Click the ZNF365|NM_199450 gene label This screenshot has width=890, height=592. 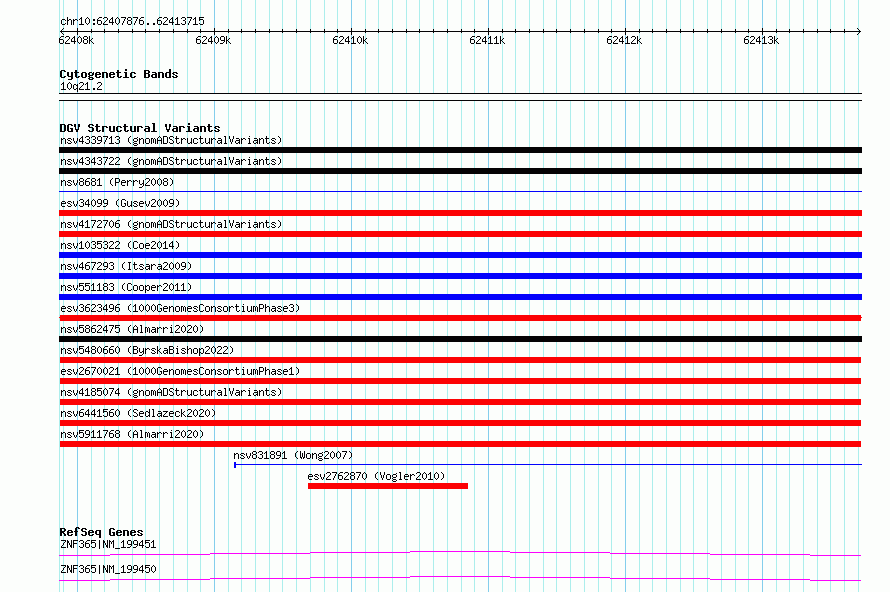pos(108,569)
